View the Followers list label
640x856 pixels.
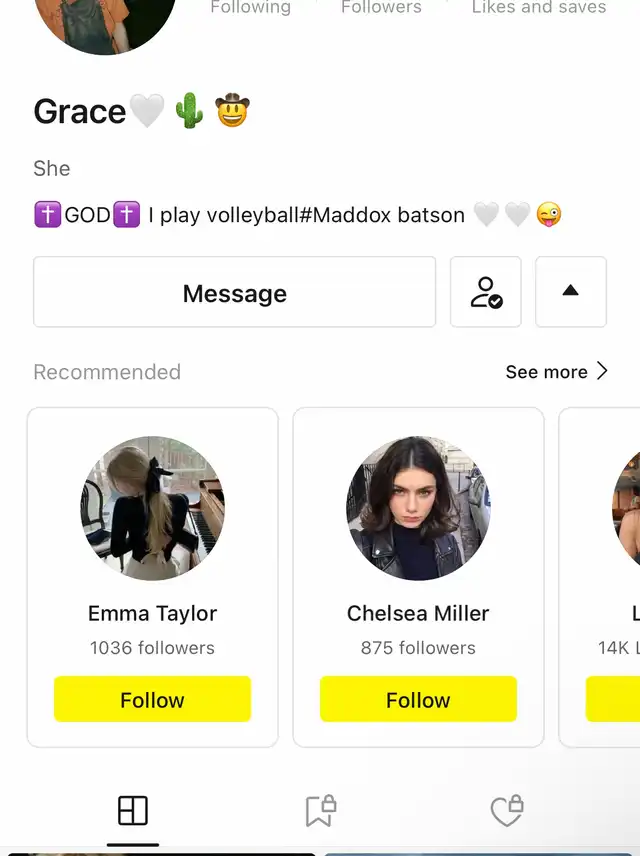(381, 7)
